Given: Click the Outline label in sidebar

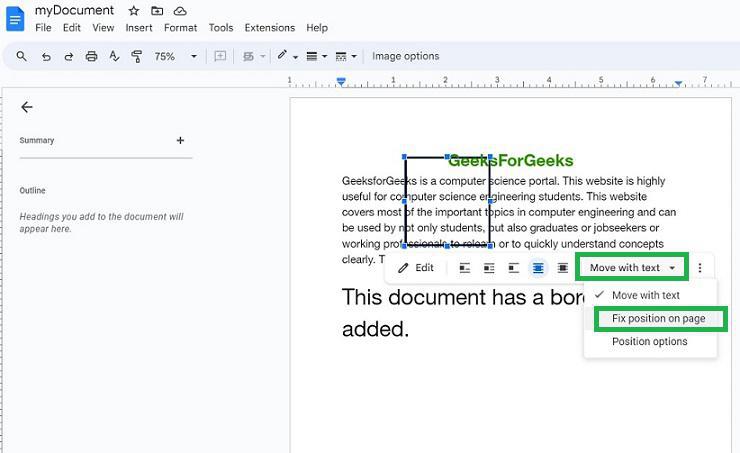Looking at the screenshot, I should [x=33, y=191].
